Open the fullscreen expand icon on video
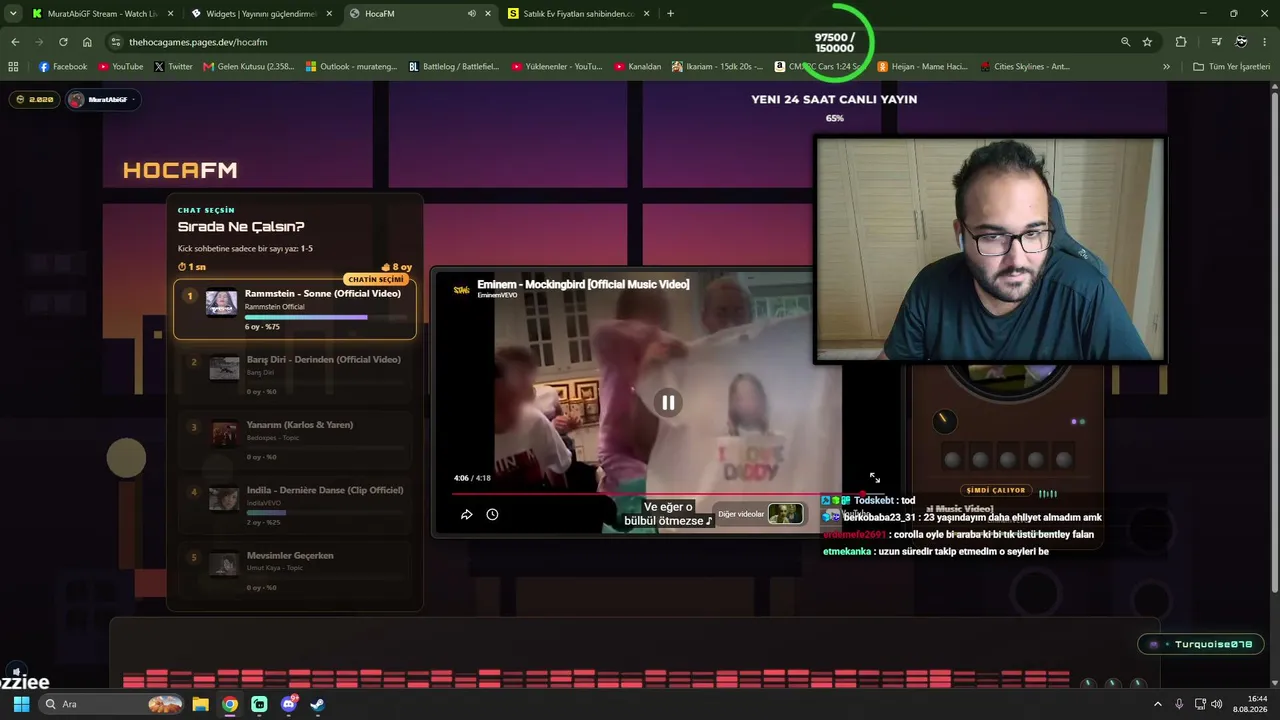1280x720 pixels. (x=875, y=478)
